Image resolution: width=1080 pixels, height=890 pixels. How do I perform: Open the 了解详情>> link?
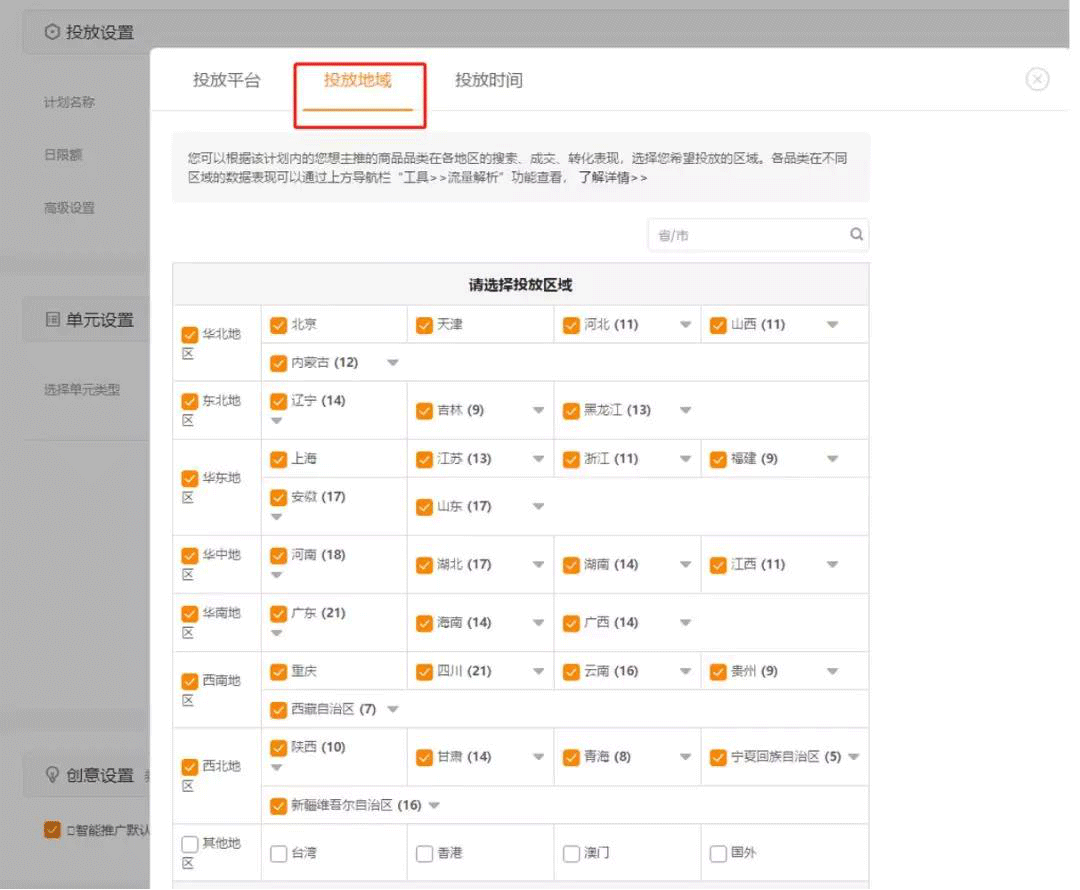[x=612, y=177]
